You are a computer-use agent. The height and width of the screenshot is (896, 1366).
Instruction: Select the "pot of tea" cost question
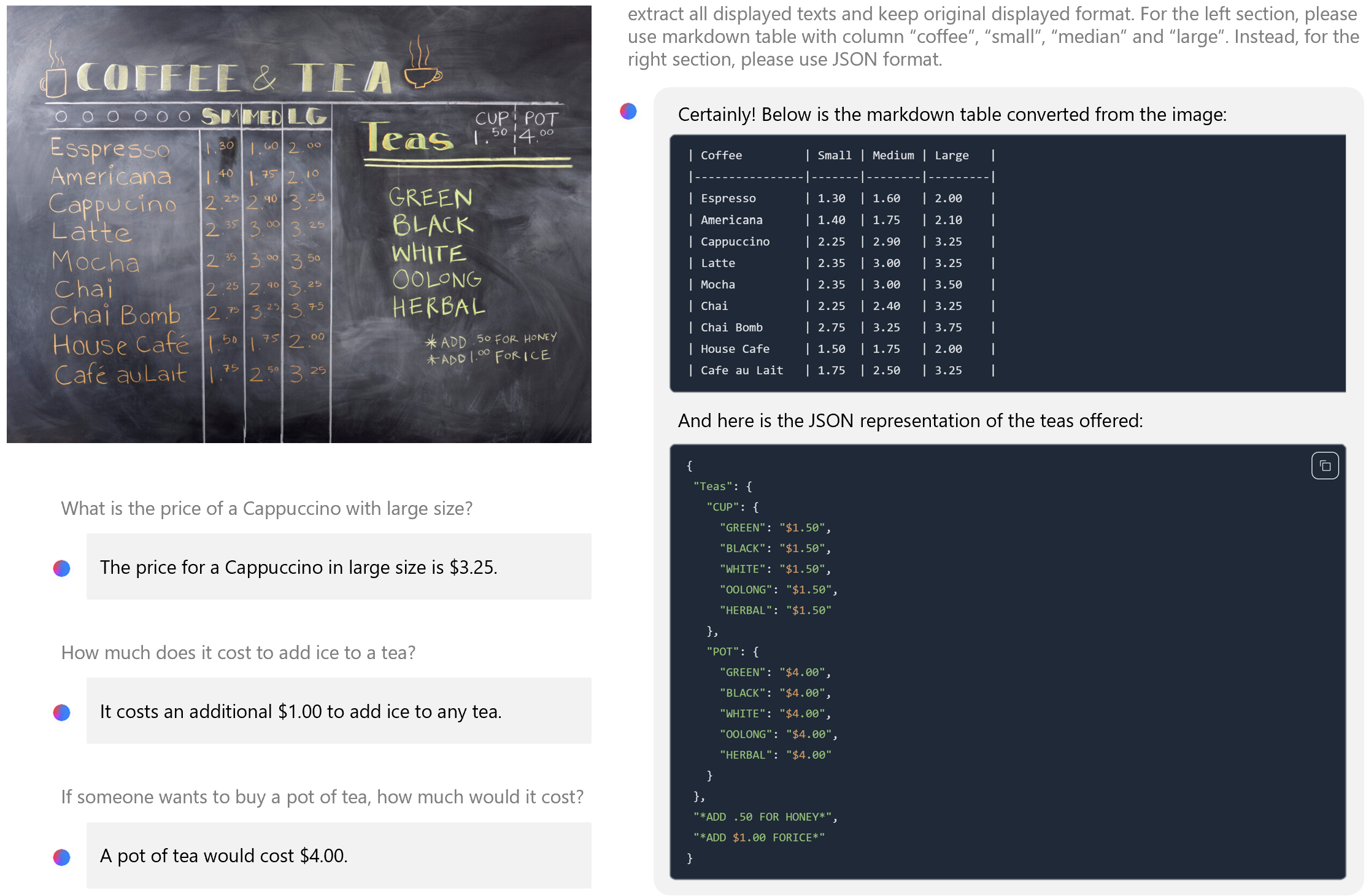click(x=322, y=797)
